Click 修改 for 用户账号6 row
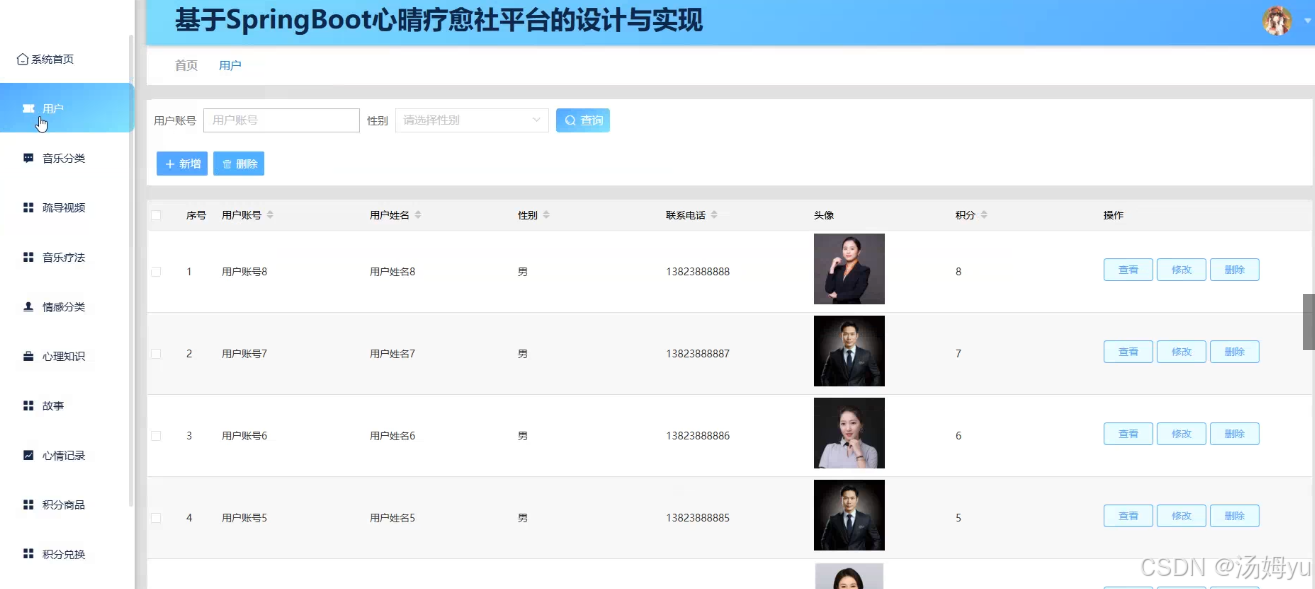This screenshot has height=589, width=1315. click(1181, 434)
